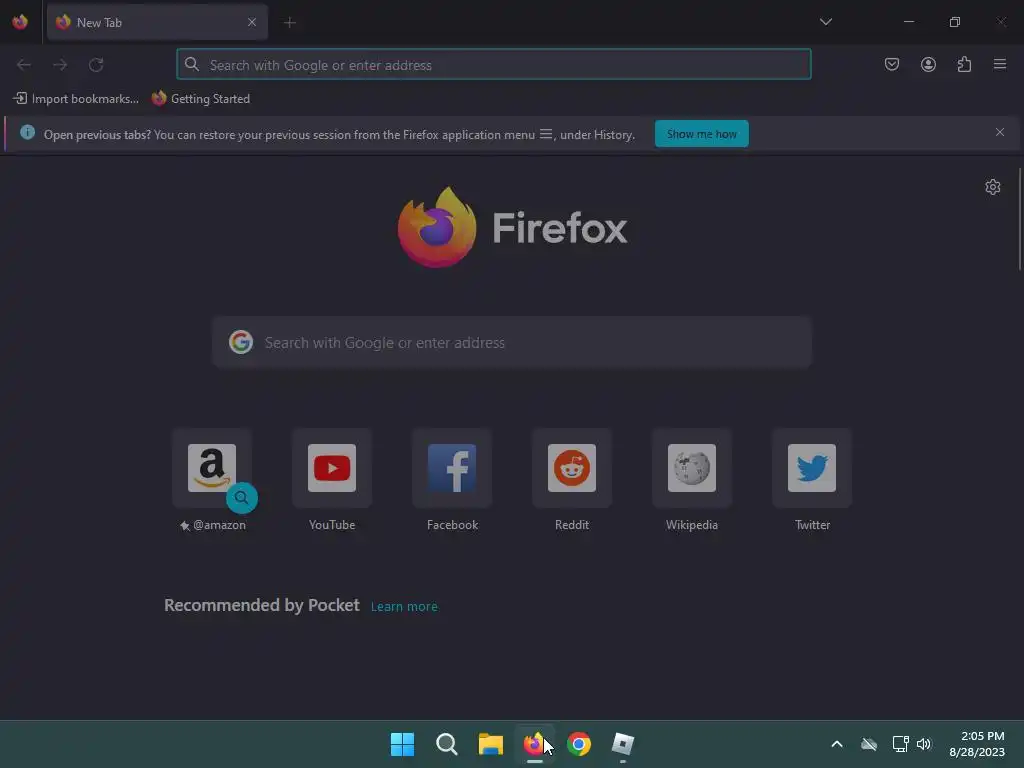Click the Show me how button
This screenshot has height=768, width=1024.
701,134
